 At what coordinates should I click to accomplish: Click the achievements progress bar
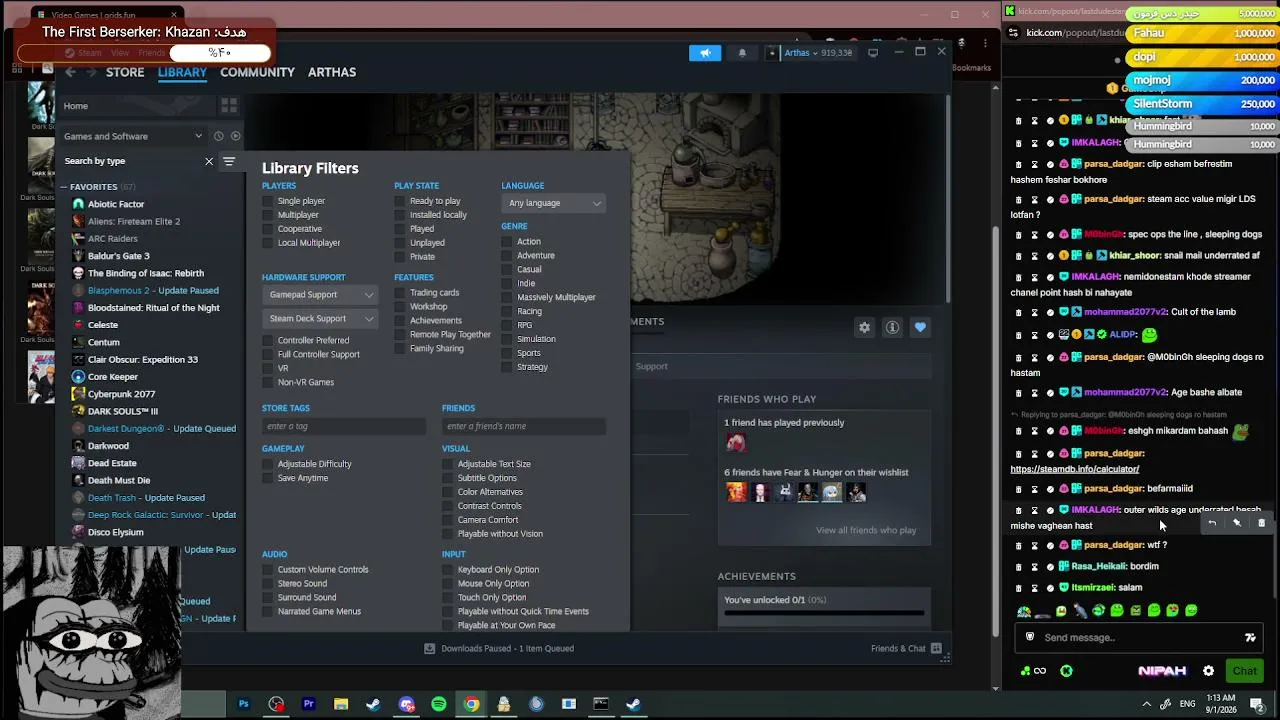[824, 612]
